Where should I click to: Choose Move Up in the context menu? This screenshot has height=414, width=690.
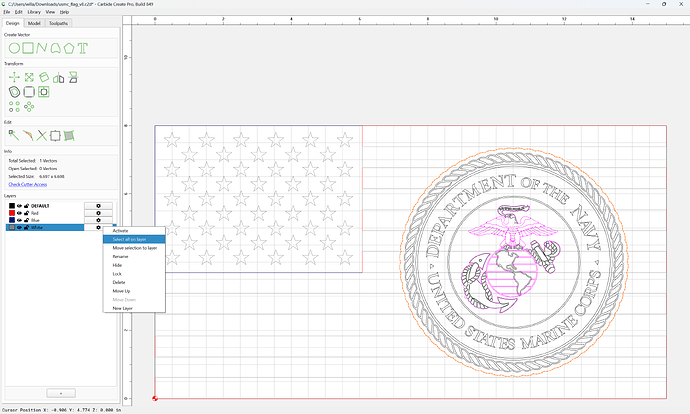pos(134,291)
